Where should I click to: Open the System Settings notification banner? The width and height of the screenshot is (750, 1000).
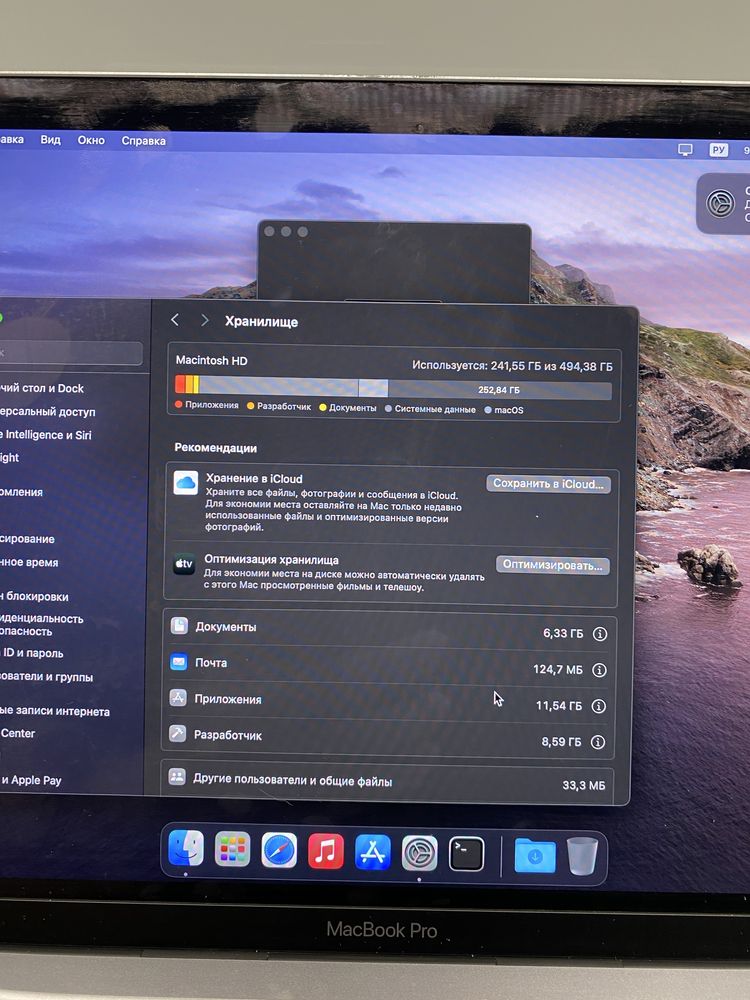click(x=723, y=203)
